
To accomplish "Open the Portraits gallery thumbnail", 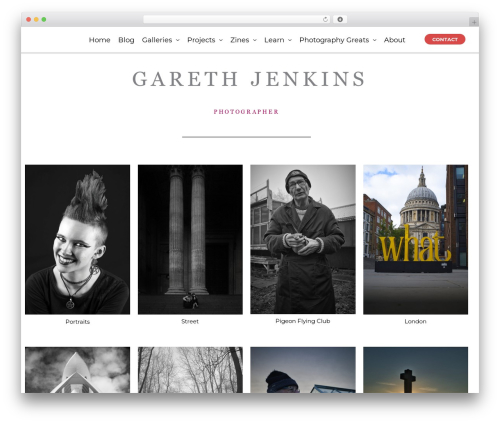I will point(77,239).
